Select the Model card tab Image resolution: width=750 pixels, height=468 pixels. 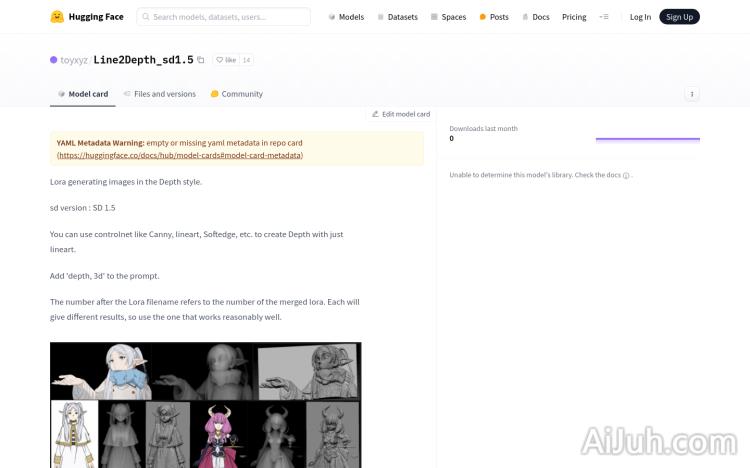click(x=83, y=94)
